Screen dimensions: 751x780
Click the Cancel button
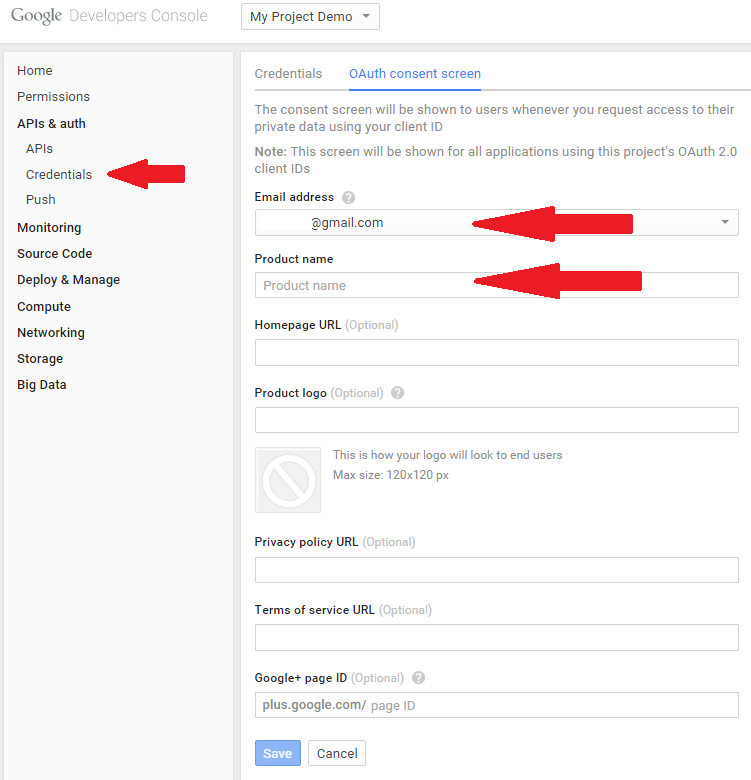click(x=337, y=753)
